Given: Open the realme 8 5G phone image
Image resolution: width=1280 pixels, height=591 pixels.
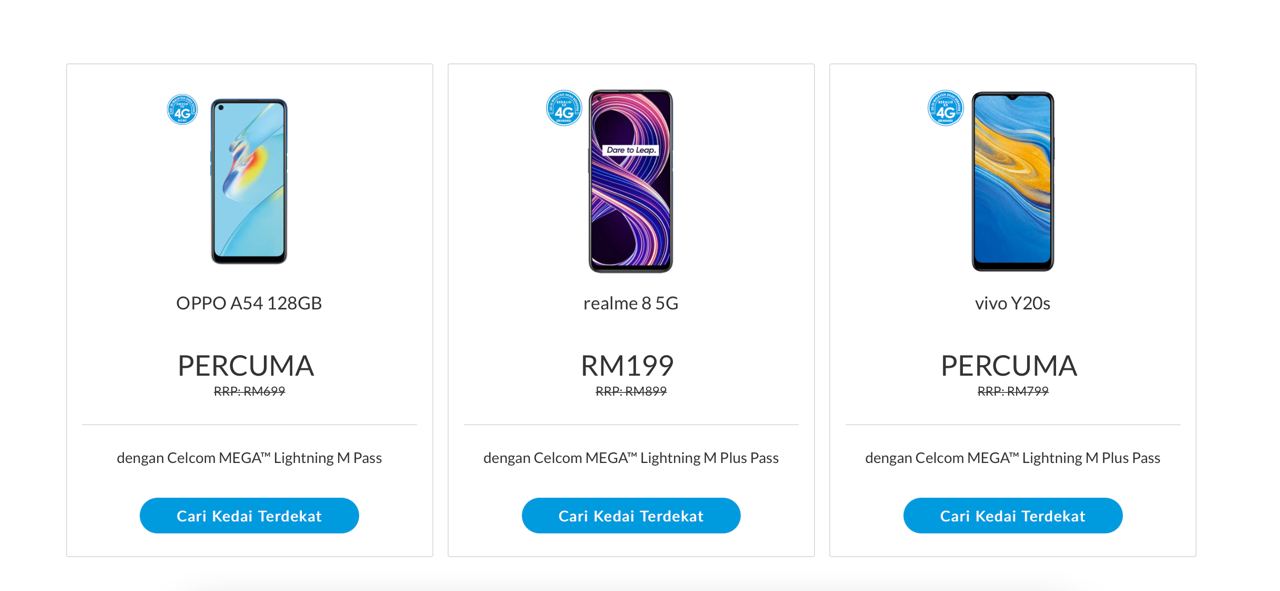Looking at the screenshot, I should [630, 181].
